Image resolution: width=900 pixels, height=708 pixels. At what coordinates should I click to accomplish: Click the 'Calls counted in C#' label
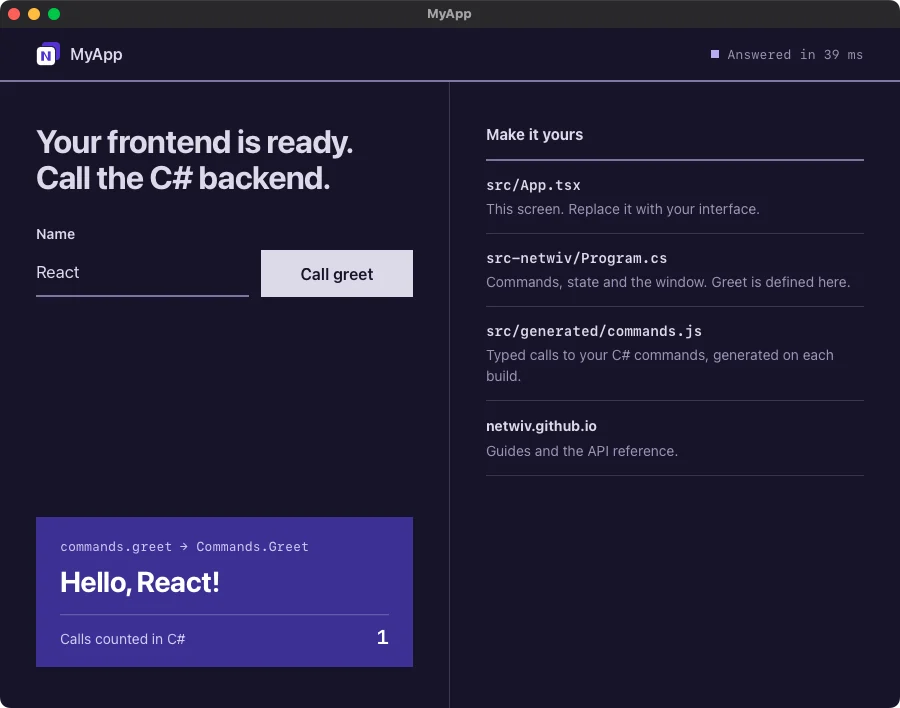(122, 639)
